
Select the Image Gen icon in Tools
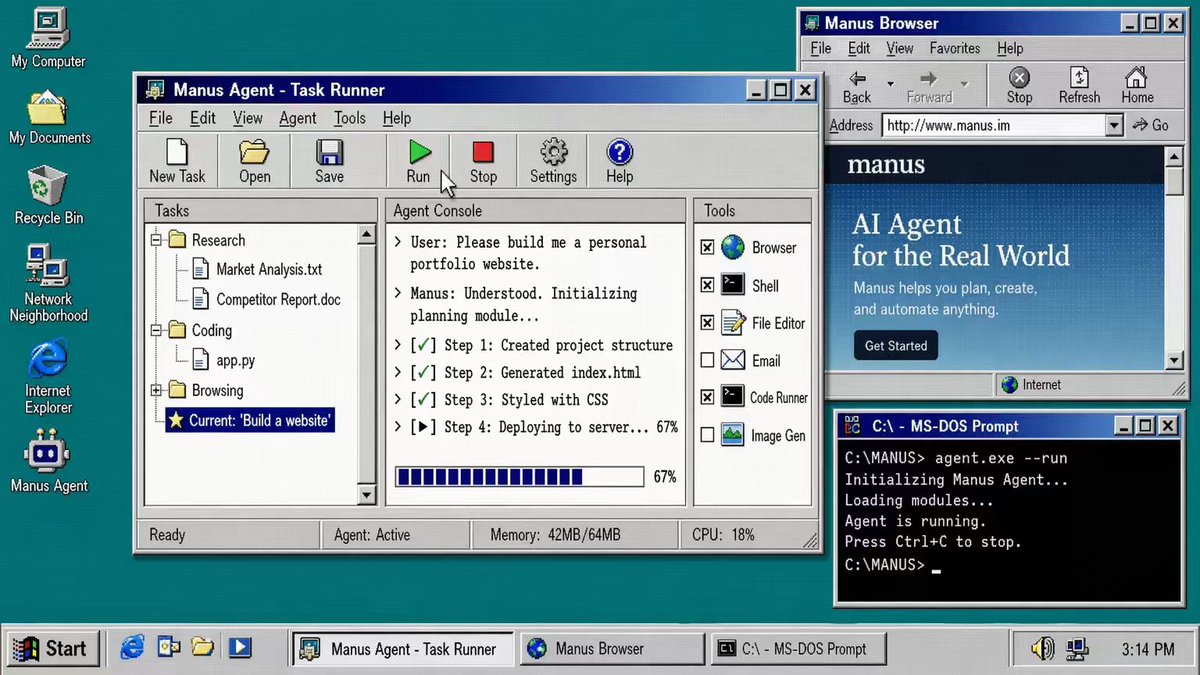[733, 435]
